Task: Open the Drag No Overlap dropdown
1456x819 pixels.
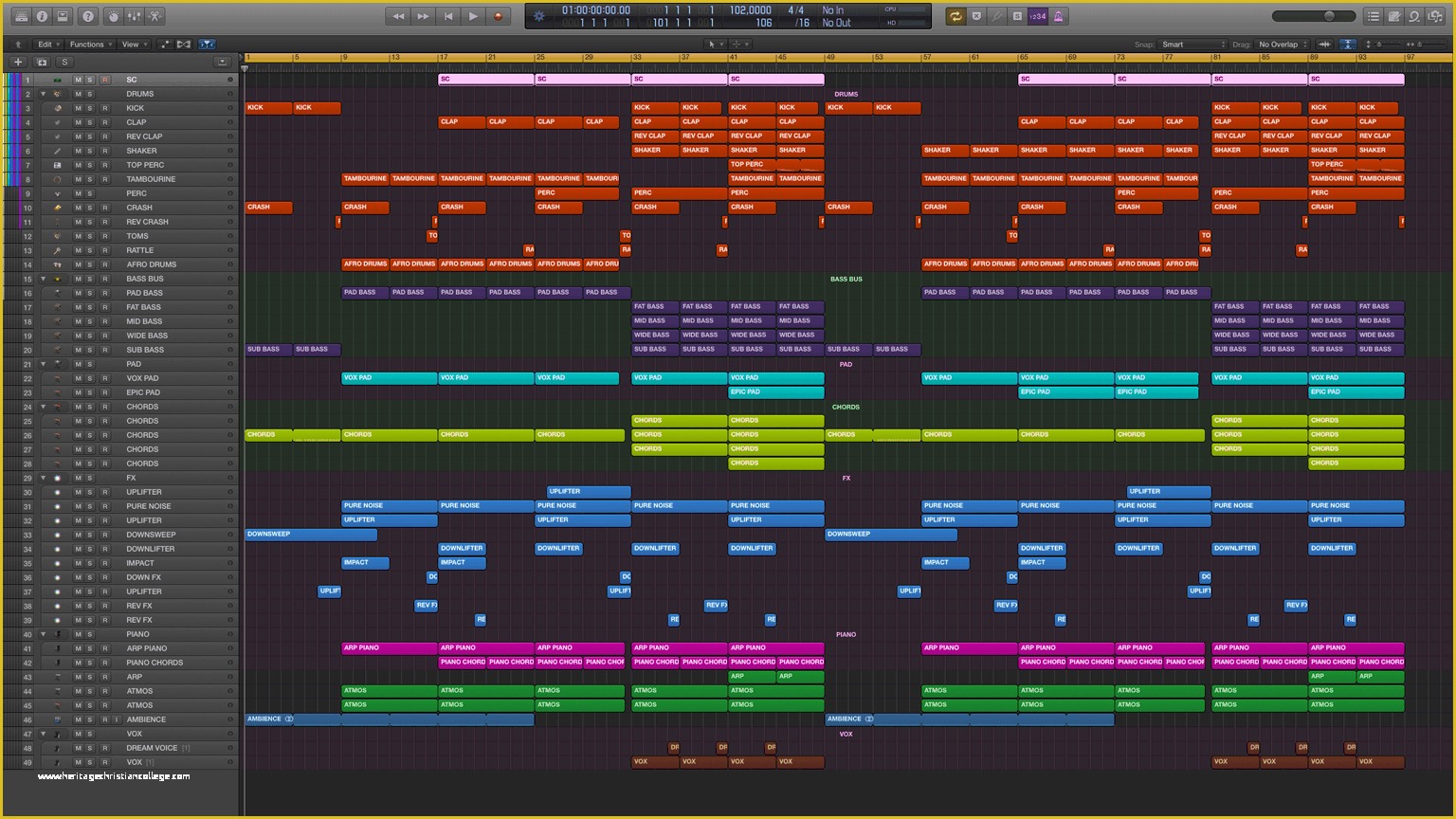Action: (1283, 45)
